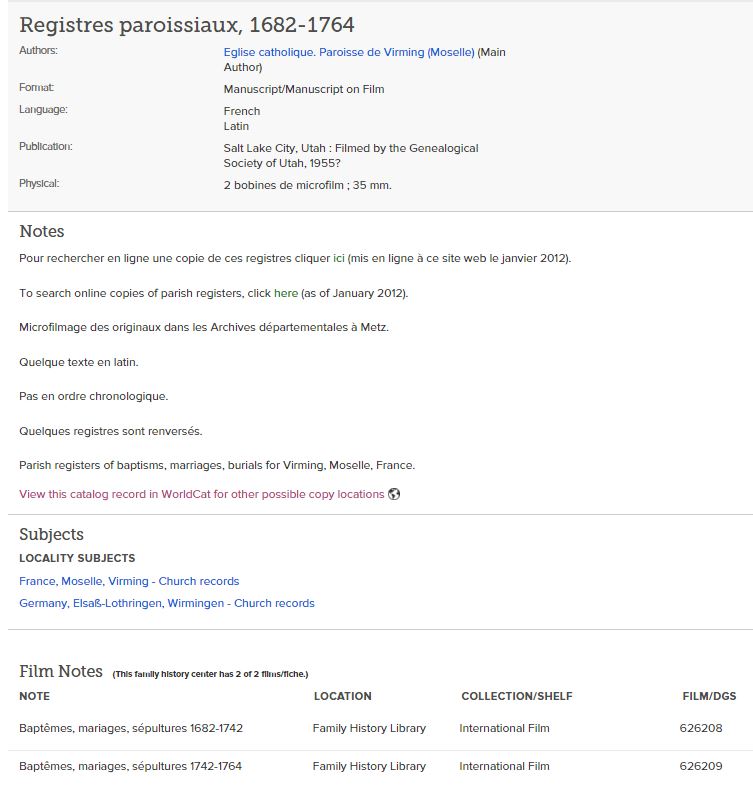Click the "ici" link in the French note
This screenshot has height=794, width=753.
tap(339, 258)
